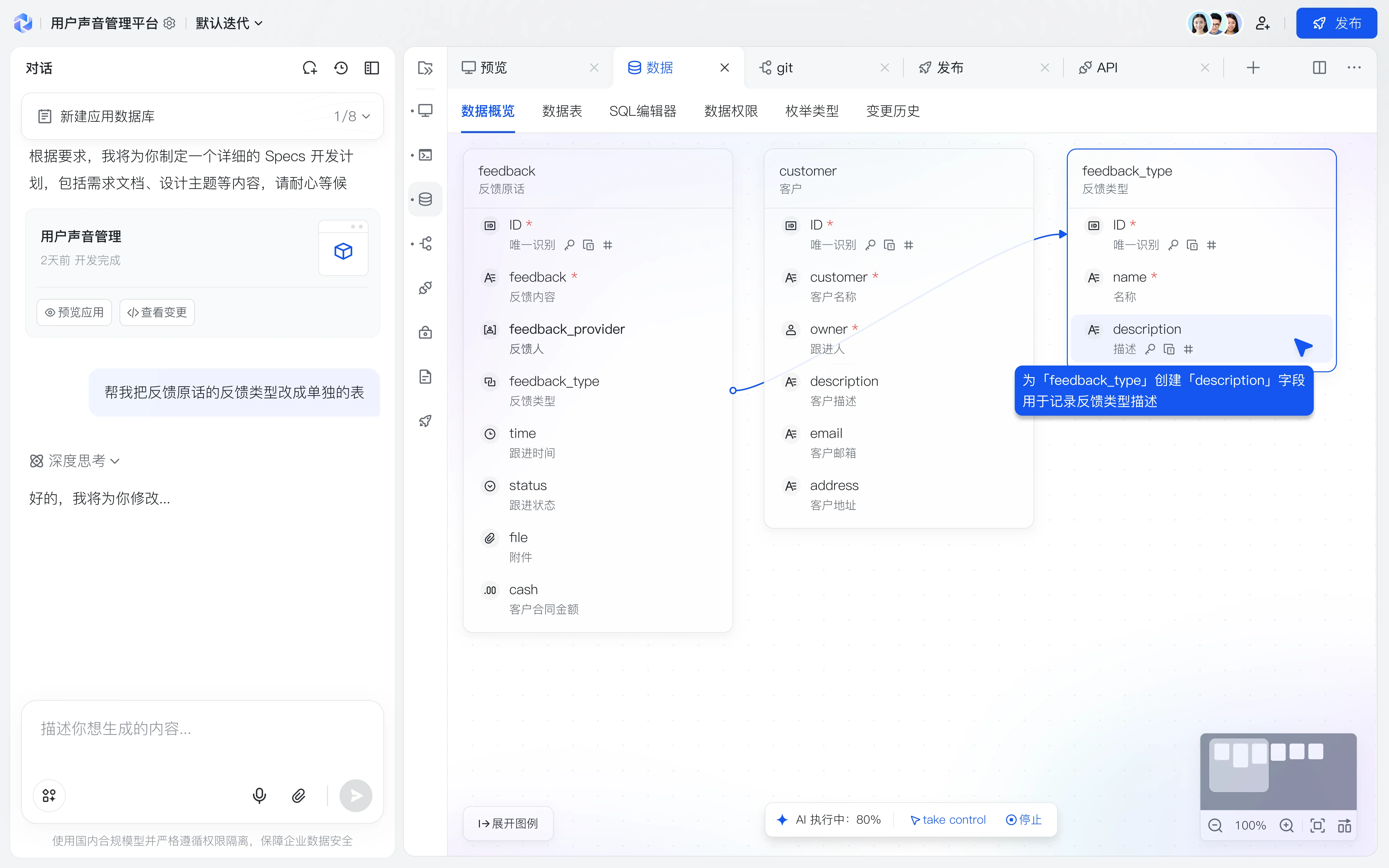Open the more options ellipsis menu
Viewport: 1389px width, 868px height.
[1354, 68]
